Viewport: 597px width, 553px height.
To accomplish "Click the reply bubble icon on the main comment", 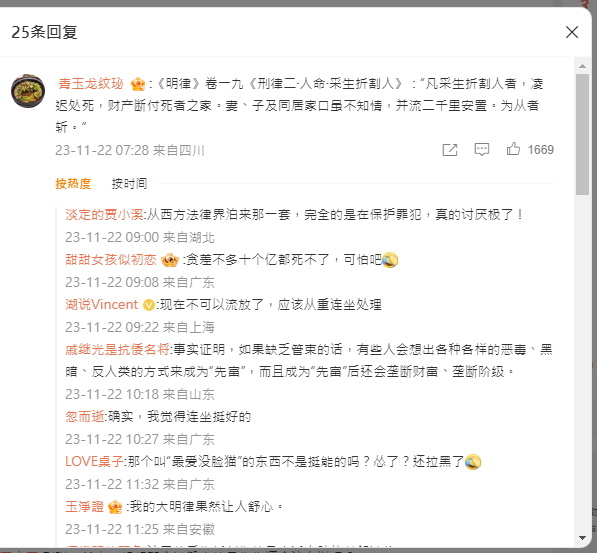I will click(482, 149).
